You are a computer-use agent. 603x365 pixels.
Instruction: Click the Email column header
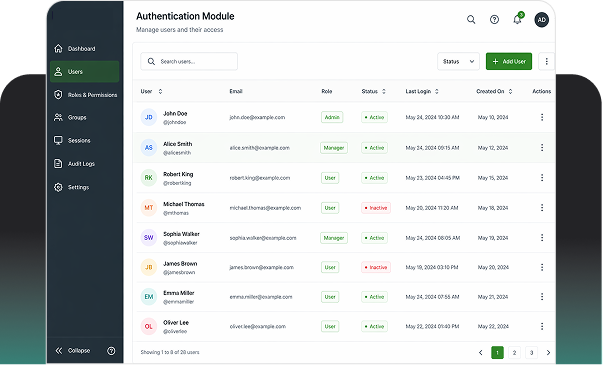click(236, 91)
